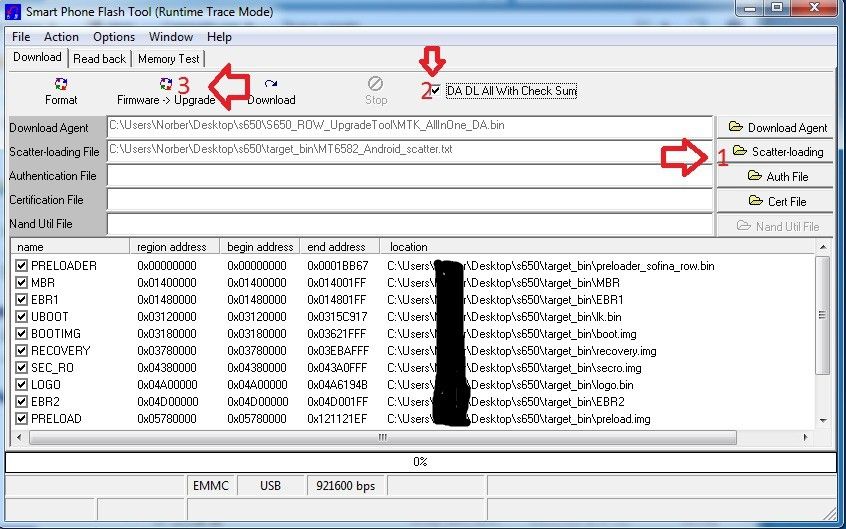Uncheck the LOGO partition checkbox
The height and width of the screenshot is (529, 846).
(22, 384)
